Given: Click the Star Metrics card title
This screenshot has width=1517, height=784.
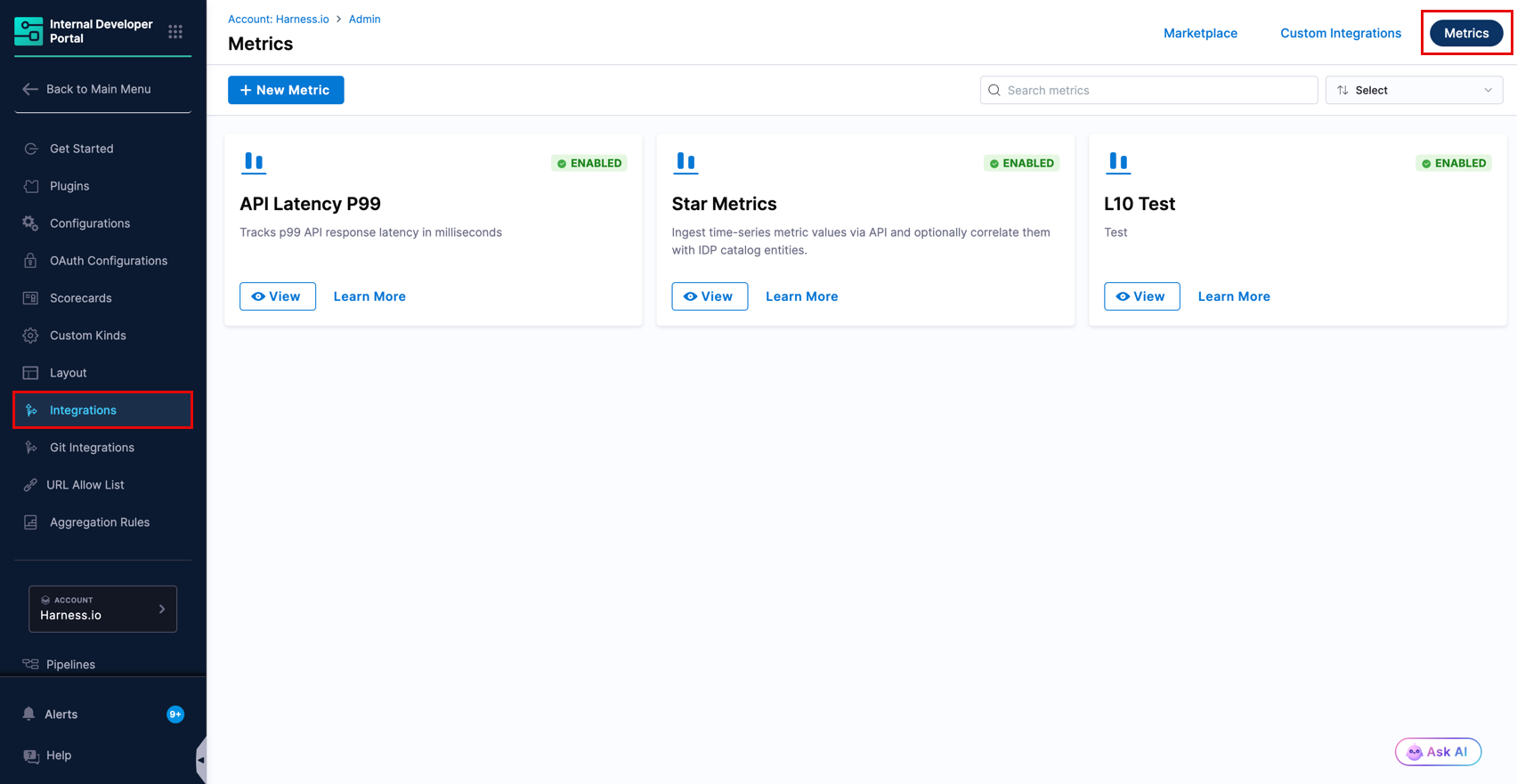Looking at the screenshot, I should pyautogui.click(x=724, y=204).
